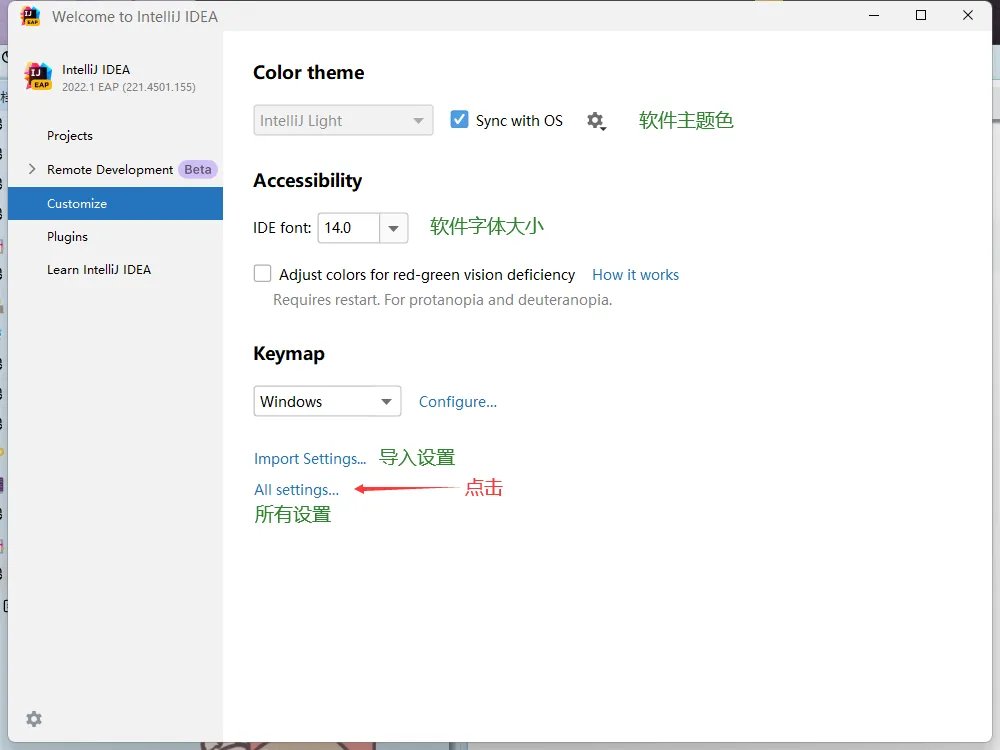Expand the Remote Development section
Image resolution: width=1000 pixels, height=750 pixels.
[32, 169]
